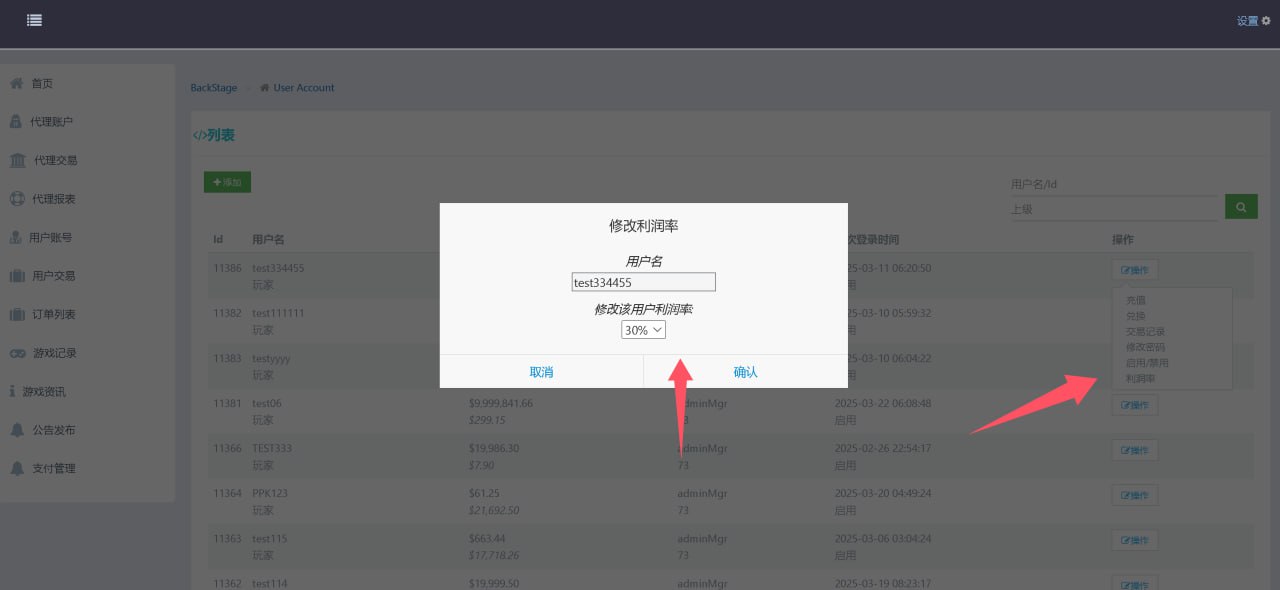Open 设置 gear in the top right
This screenshot has width=1280, height=590.
click(x=1253, y=21)
